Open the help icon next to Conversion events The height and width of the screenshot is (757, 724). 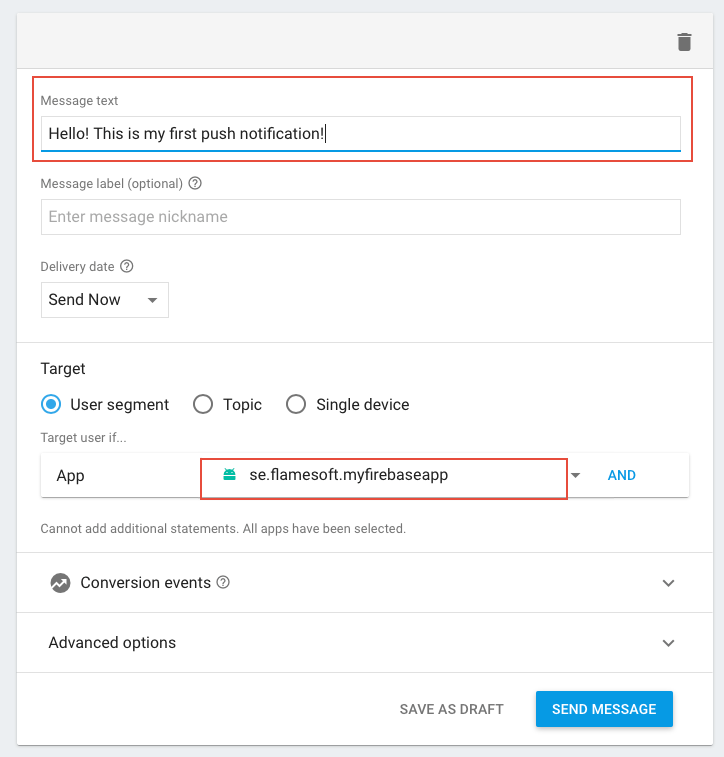coord(223,582)
